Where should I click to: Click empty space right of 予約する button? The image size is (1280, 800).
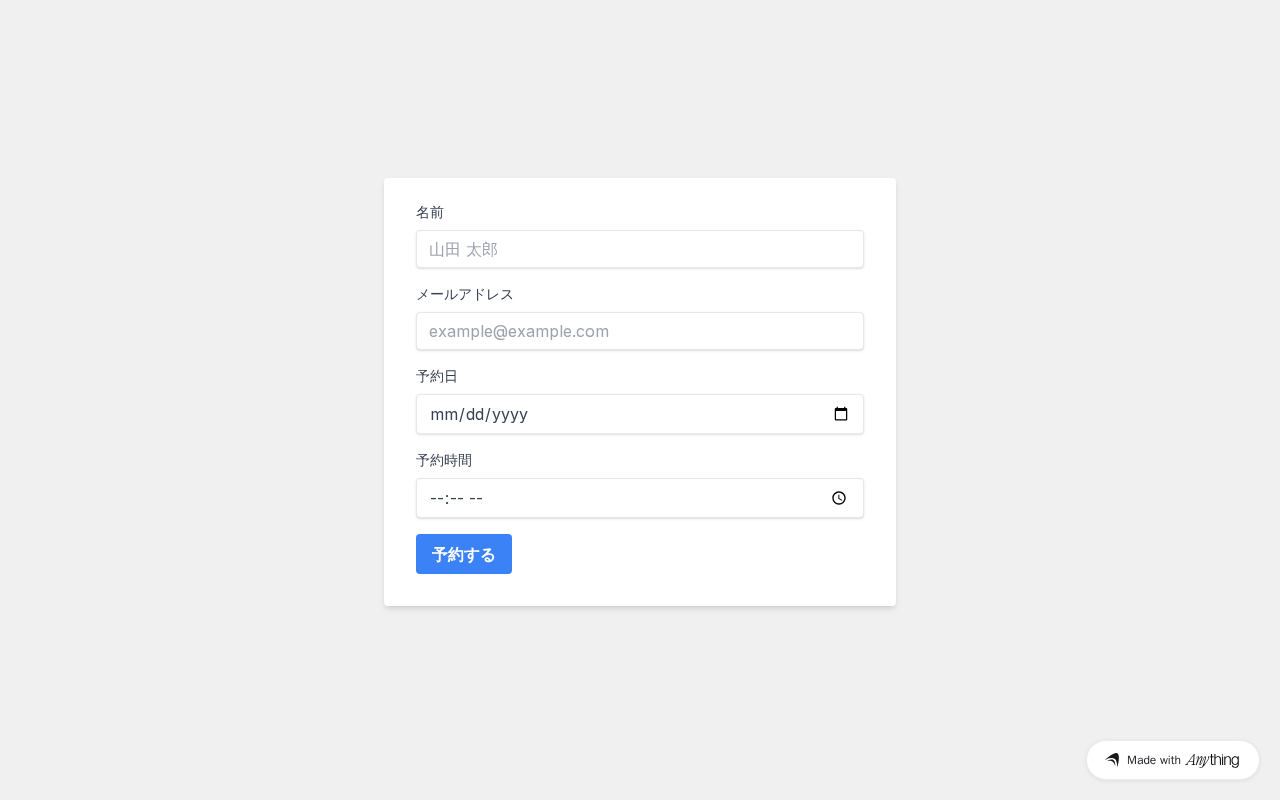point(690,554)
